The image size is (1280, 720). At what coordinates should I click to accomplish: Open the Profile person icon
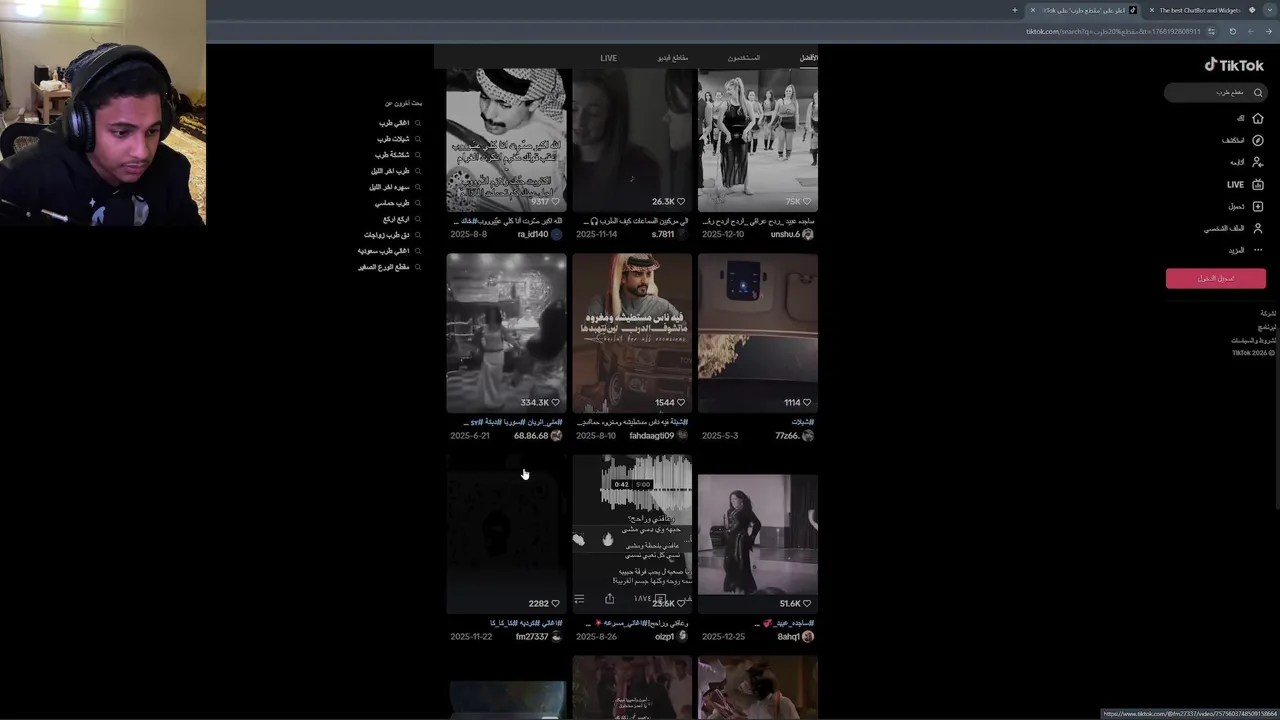point(1258,228)
